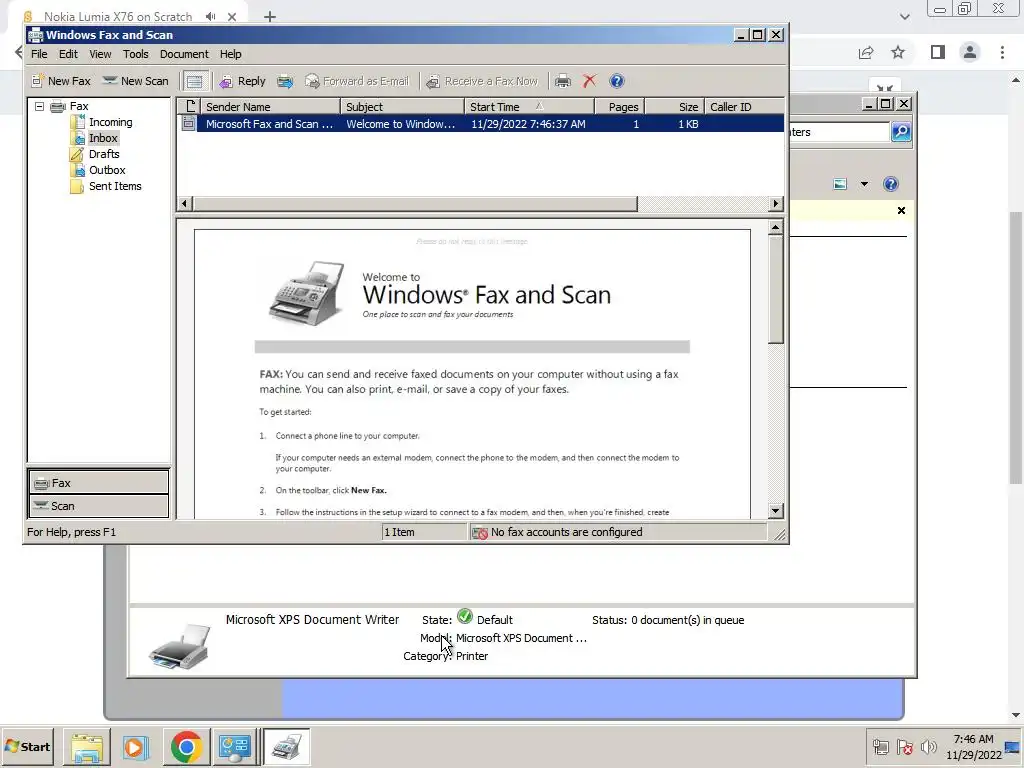Click the New Scan toolbar button
The width and height of the screenshot is (1024, 768).
(x=136, y=81)
